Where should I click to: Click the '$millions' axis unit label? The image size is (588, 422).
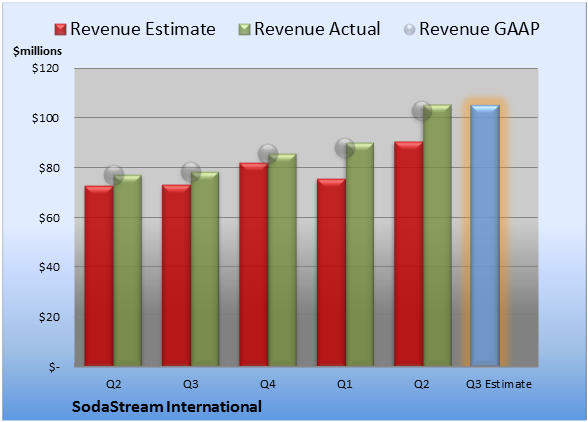click(x=37, y=51)
